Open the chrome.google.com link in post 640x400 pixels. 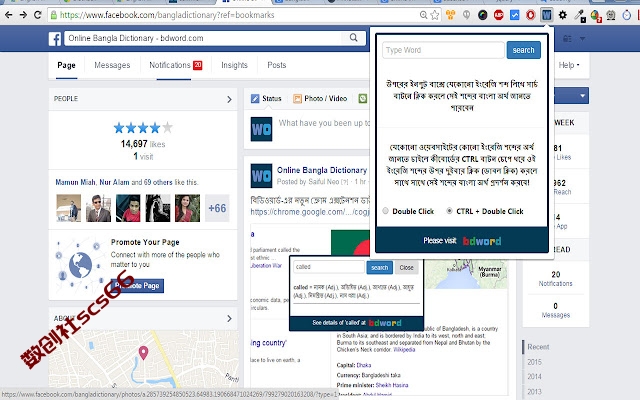[310, 212]
